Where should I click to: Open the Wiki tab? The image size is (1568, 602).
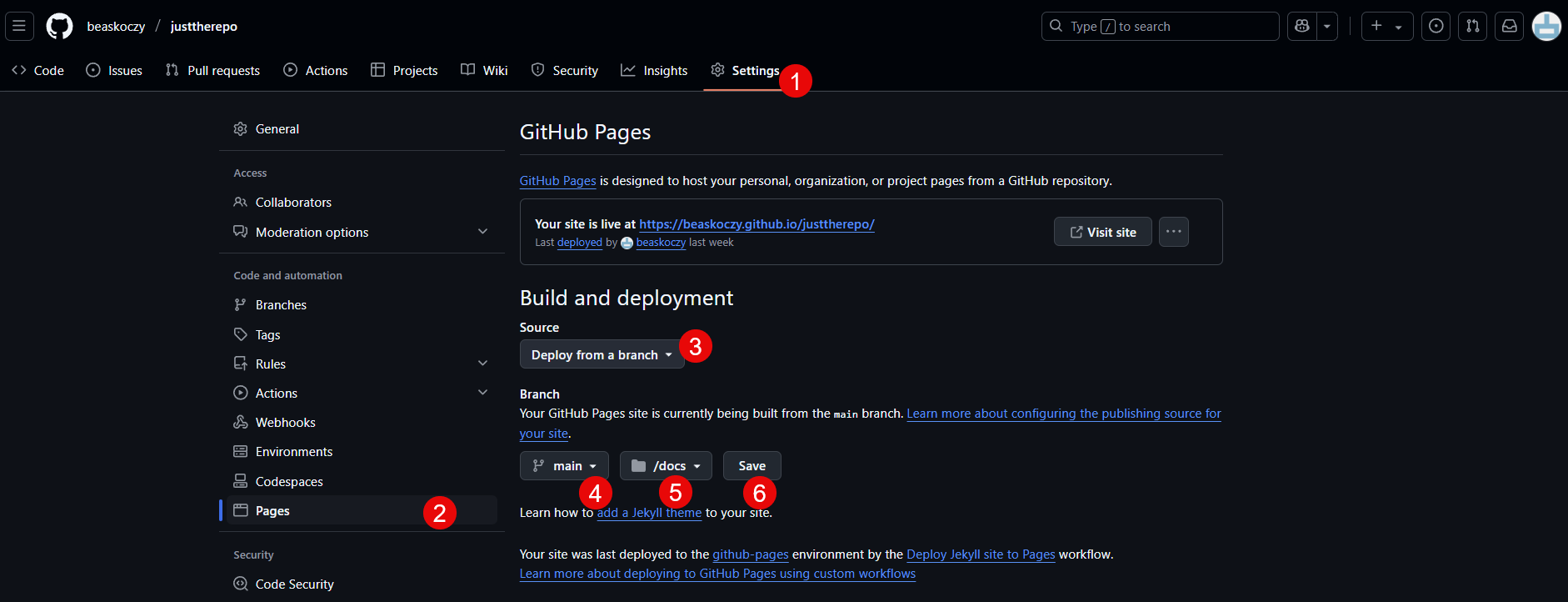pyautogui.click(x=485, y=71)
